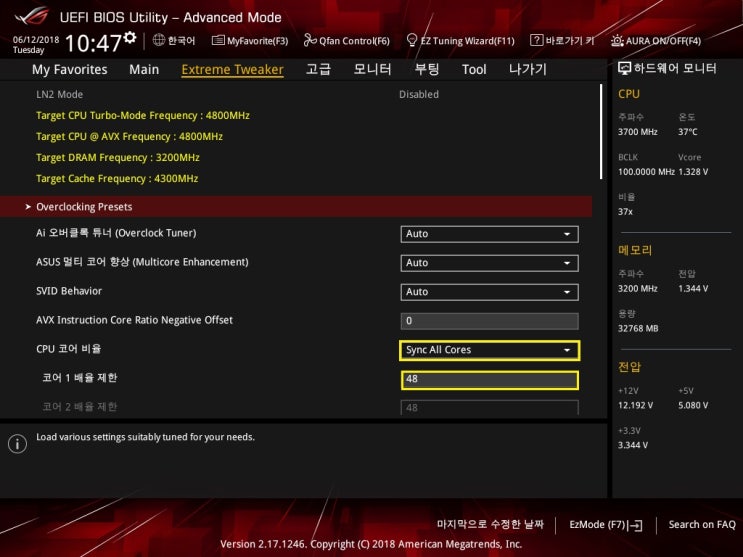Click the 하드웨어 모니터 monitor icon
743x557 pixels.
[x=625, y=69]
